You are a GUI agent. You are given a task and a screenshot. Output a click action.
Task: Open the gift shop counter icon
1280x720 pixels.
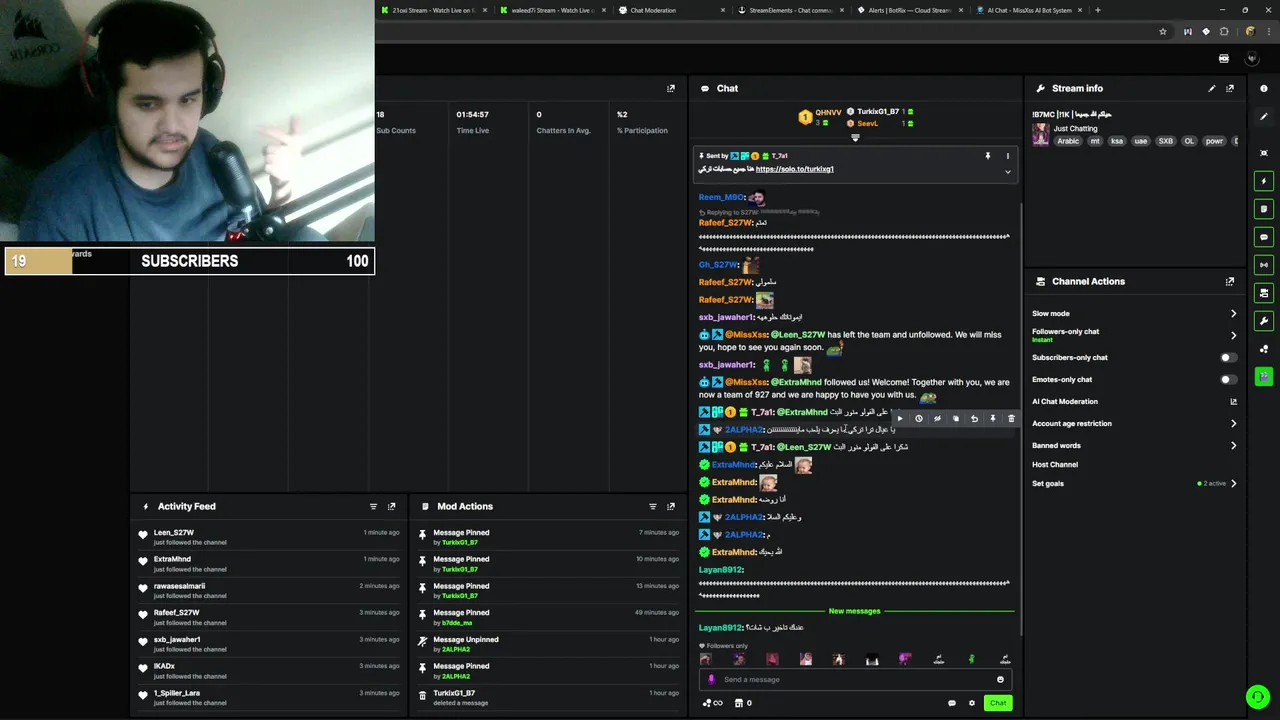743,703
